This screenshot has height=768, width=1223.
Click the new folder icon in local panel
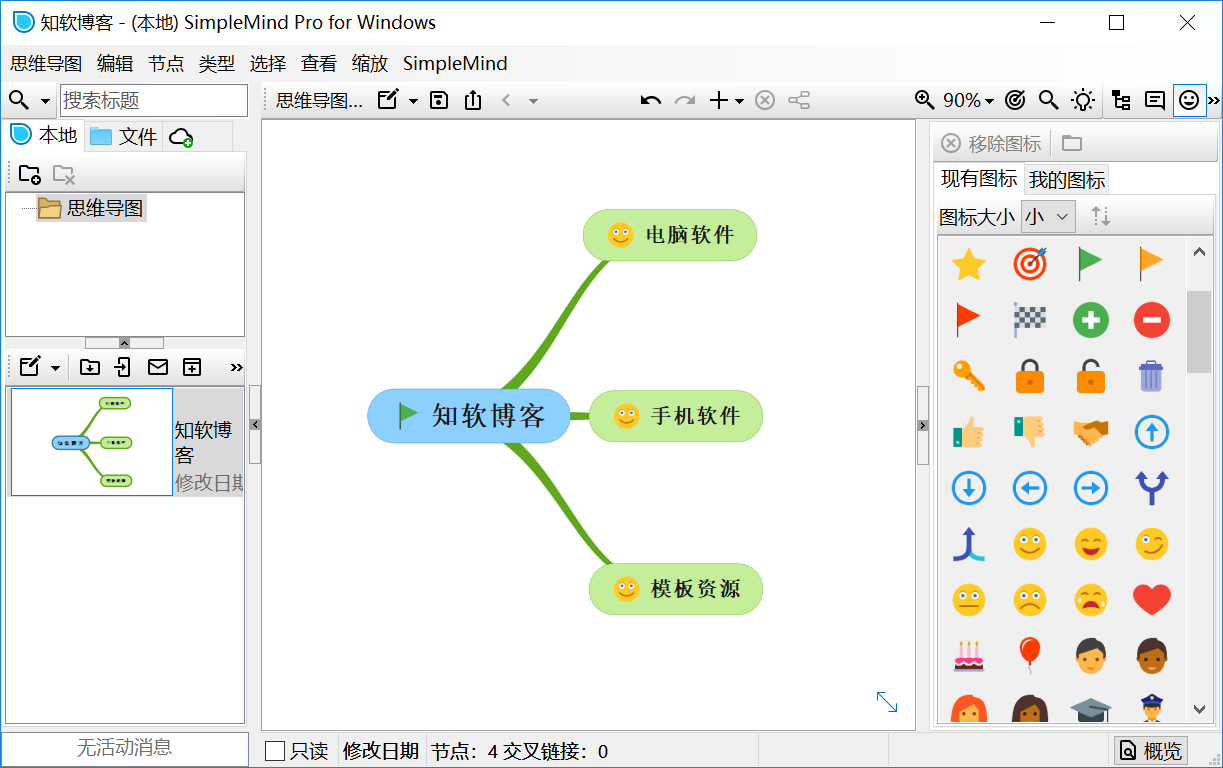[x=30, y=175]
